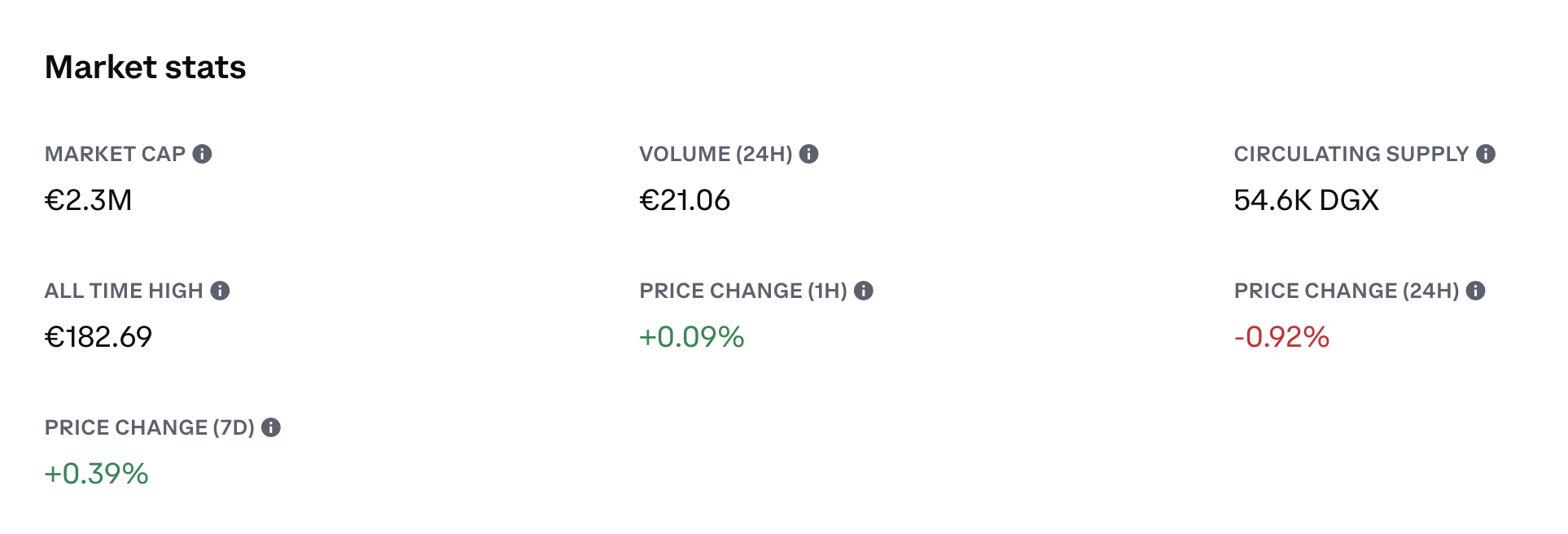Select the €182.69 all time high value

[x=99, y=337]
